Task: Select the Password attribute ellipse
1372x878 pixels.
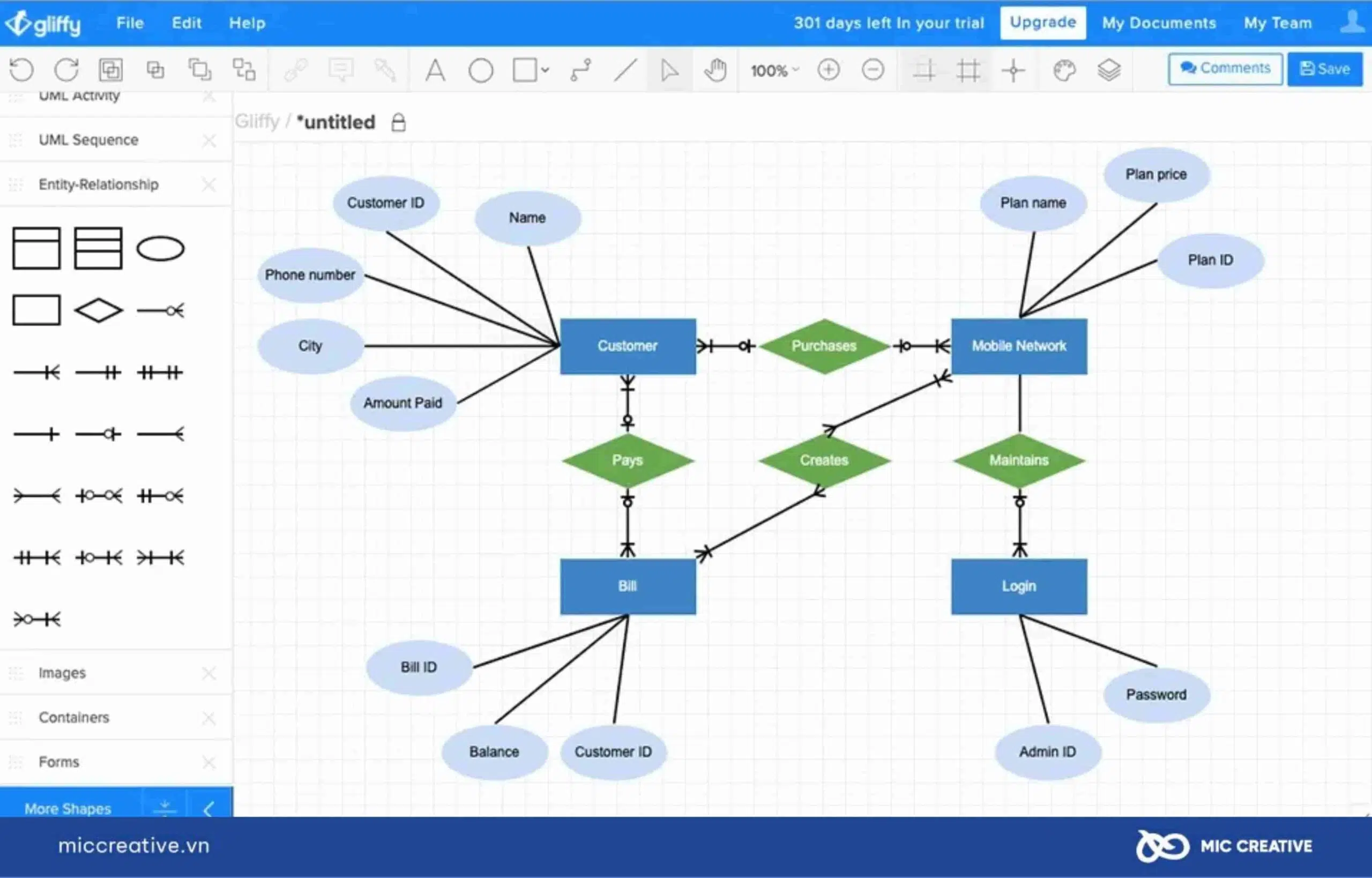Action: click(1157, 695)
